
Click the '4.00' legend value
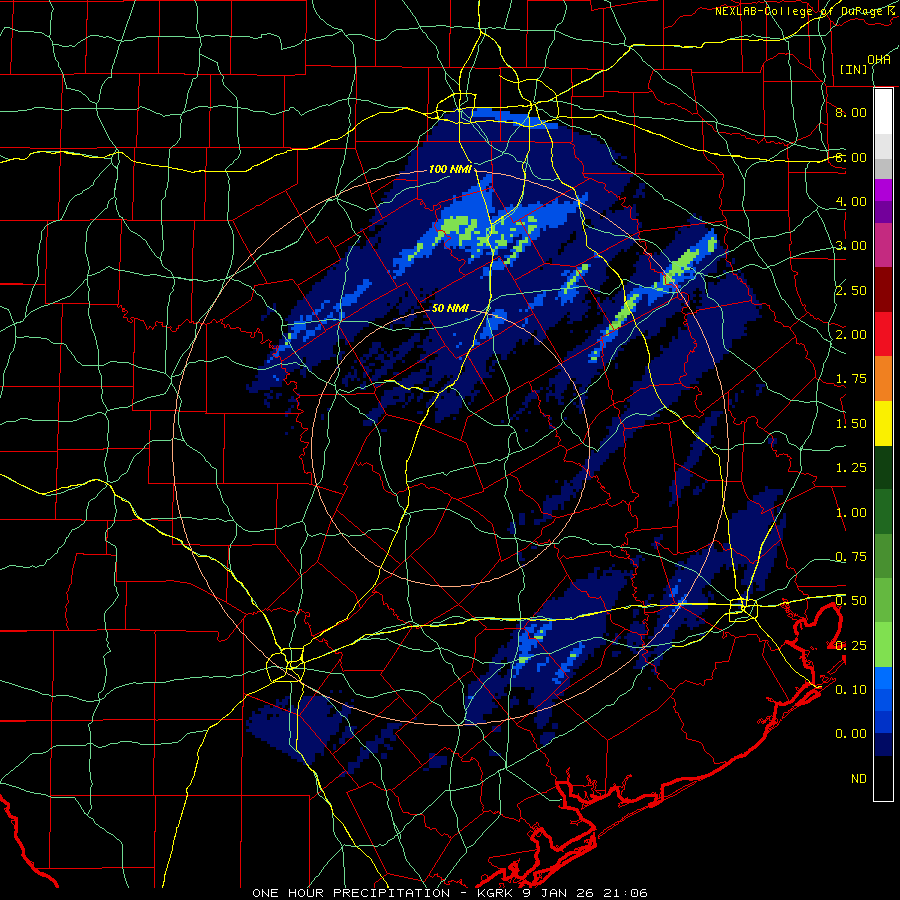point(851,201)
